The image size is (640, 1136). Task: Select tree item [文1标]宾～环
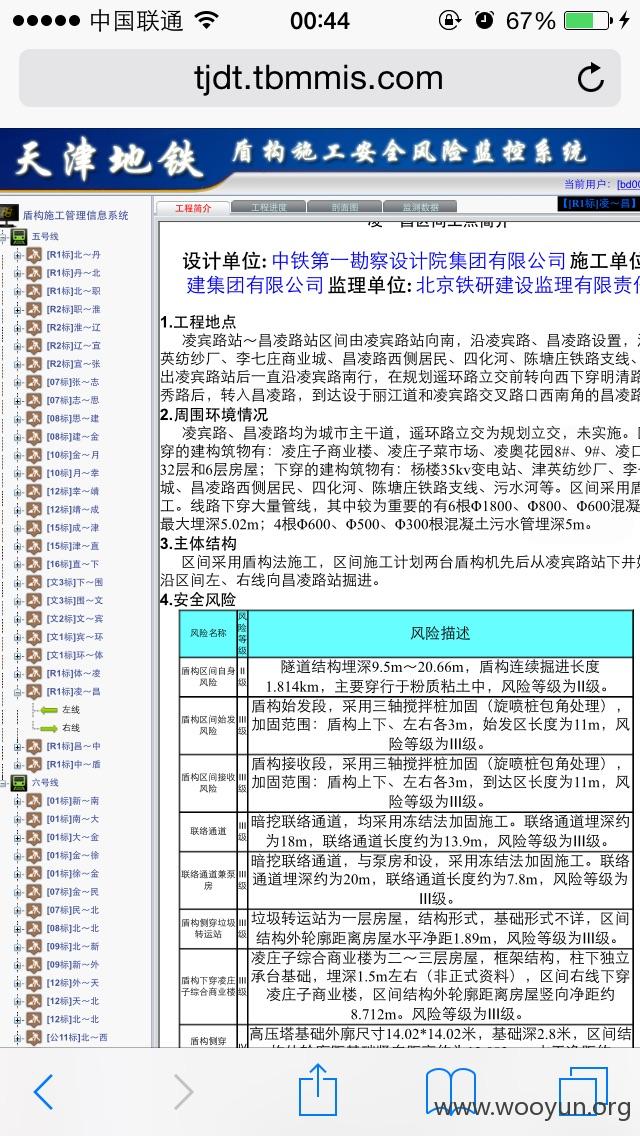(x=75, y=637)
